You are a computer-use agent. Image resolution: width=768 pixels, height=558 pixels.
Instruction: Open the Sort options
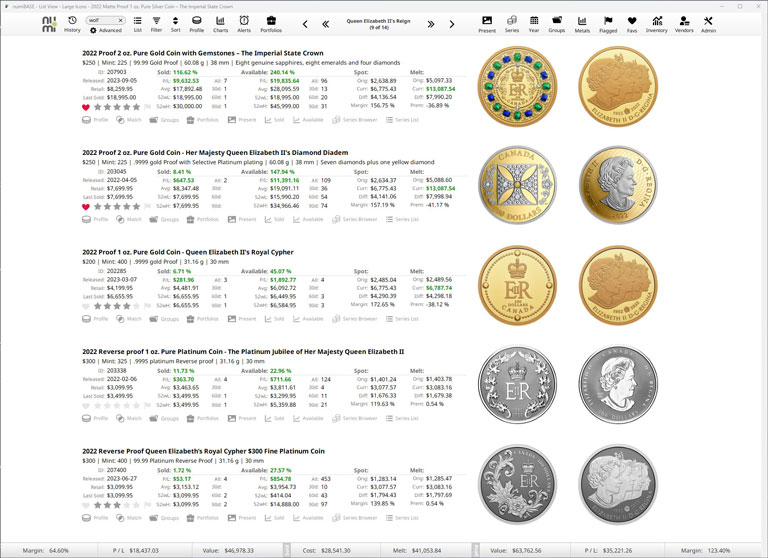(175, 24)
